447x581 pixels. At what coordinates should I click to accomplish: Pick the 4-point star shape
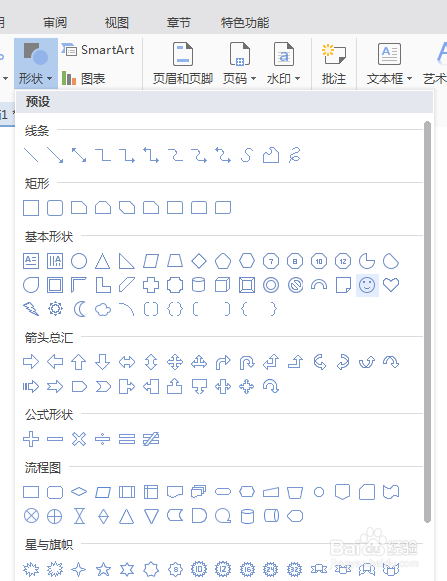coord(79,569)
